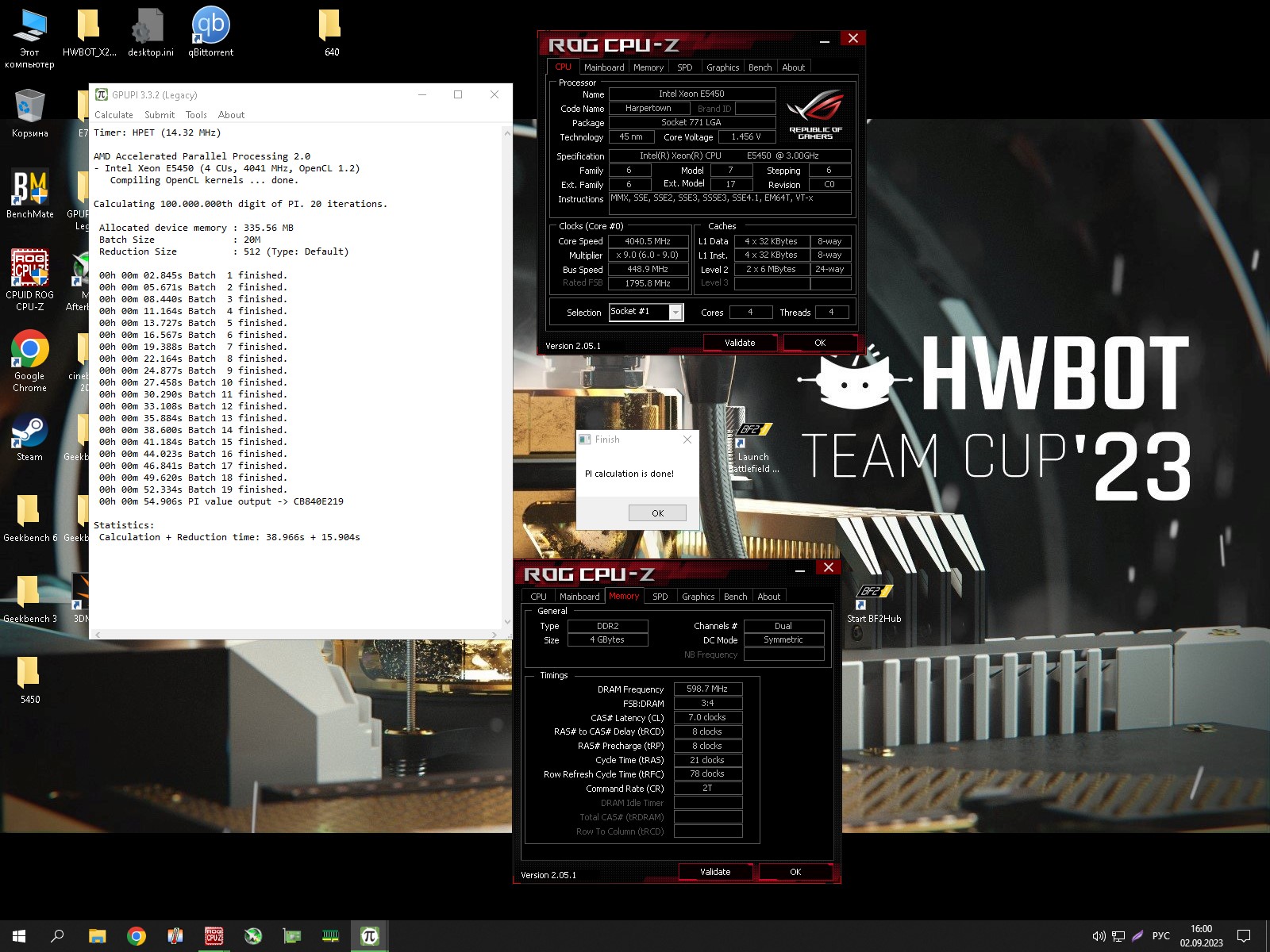The height and width of the screenshot is (952, 1270).
Task: Click the GPUPI horizontal scrollbar right arrow
Action: click(x=495, y=635)
